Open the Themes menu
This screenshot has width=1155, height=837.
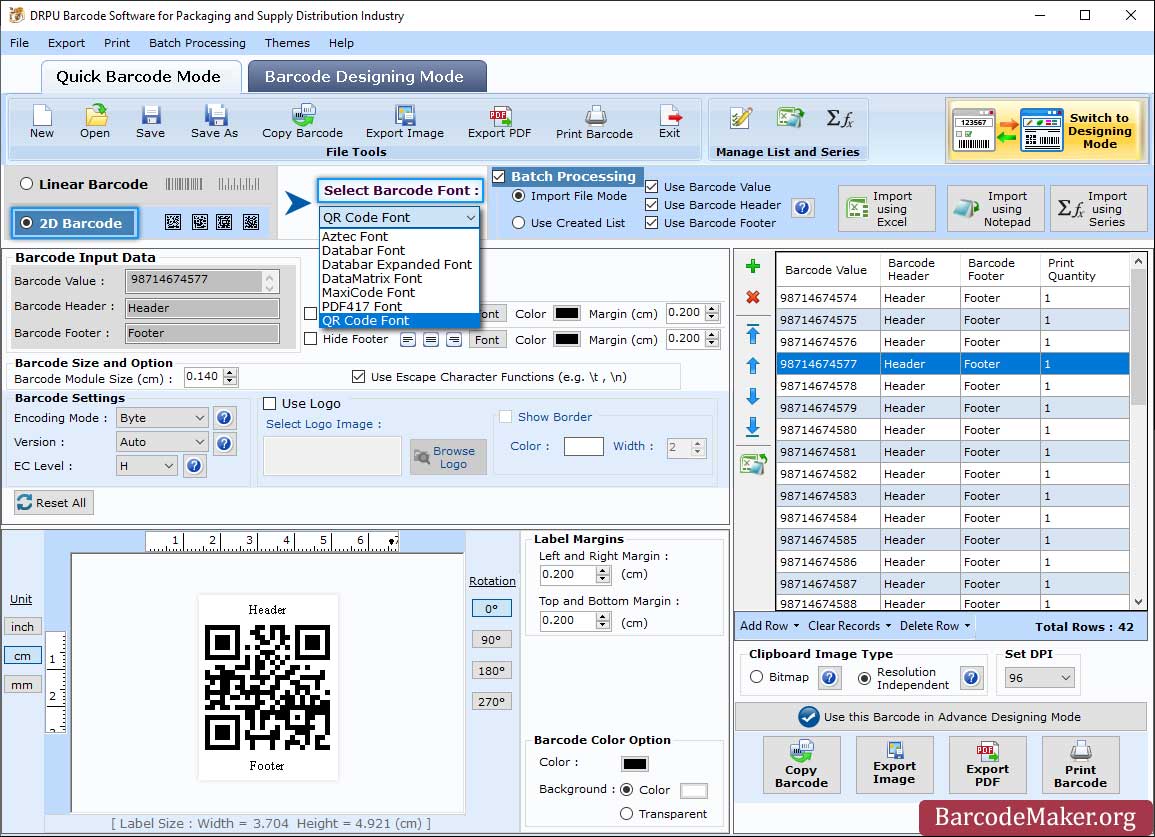[x=287, y=43]
